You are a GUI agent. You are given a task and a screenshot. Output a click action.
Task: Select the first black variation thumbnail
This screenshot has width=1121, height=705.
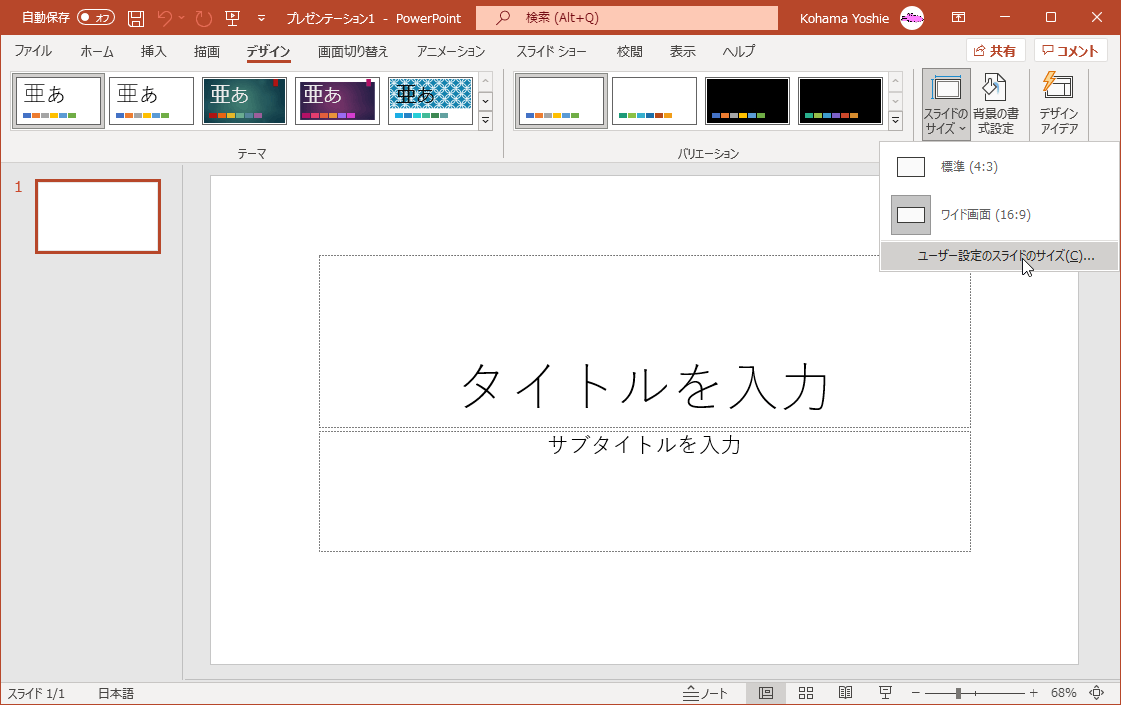click(x=747, y=101)
